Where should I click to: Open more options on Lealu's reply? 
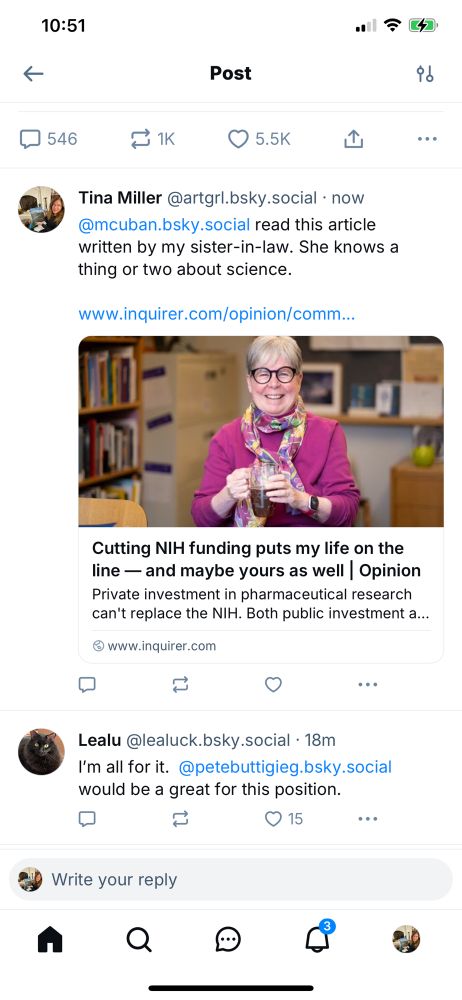(x=368, y=819)
